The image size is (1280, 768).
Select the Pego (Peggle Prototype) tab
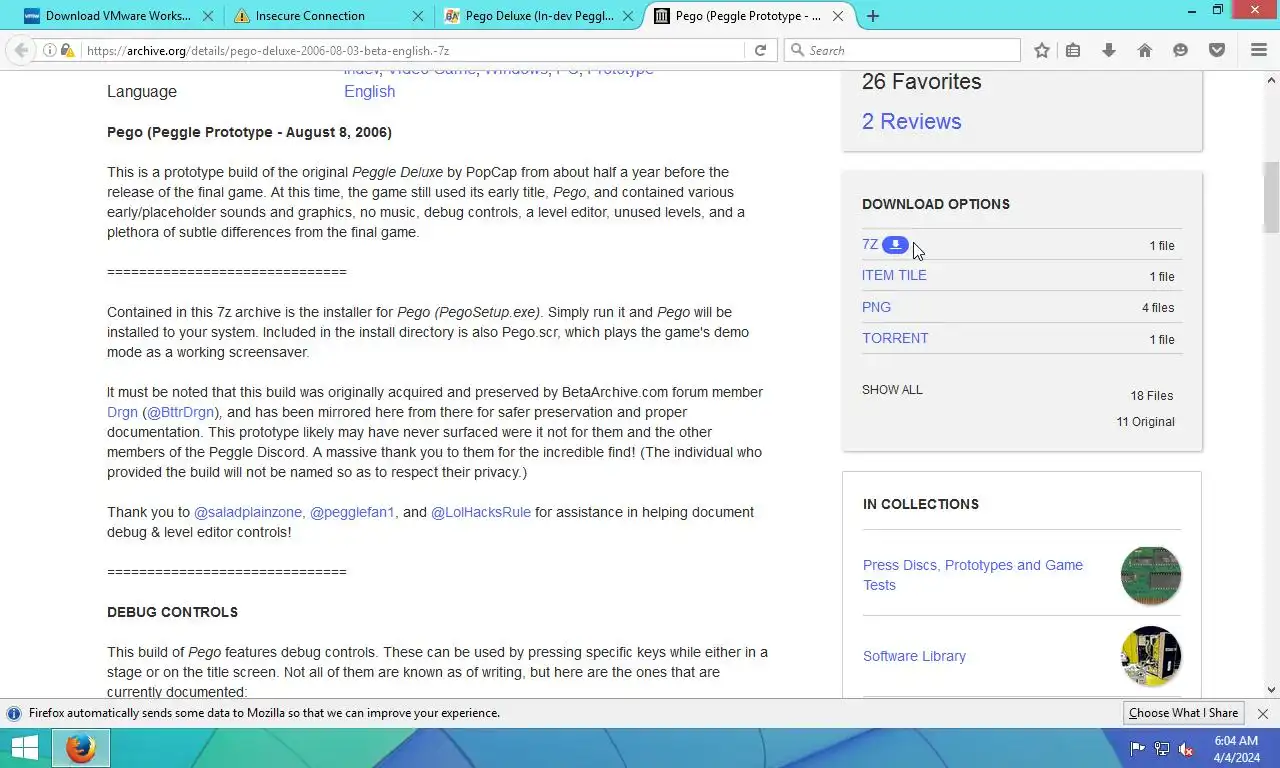tap(750, 16)
